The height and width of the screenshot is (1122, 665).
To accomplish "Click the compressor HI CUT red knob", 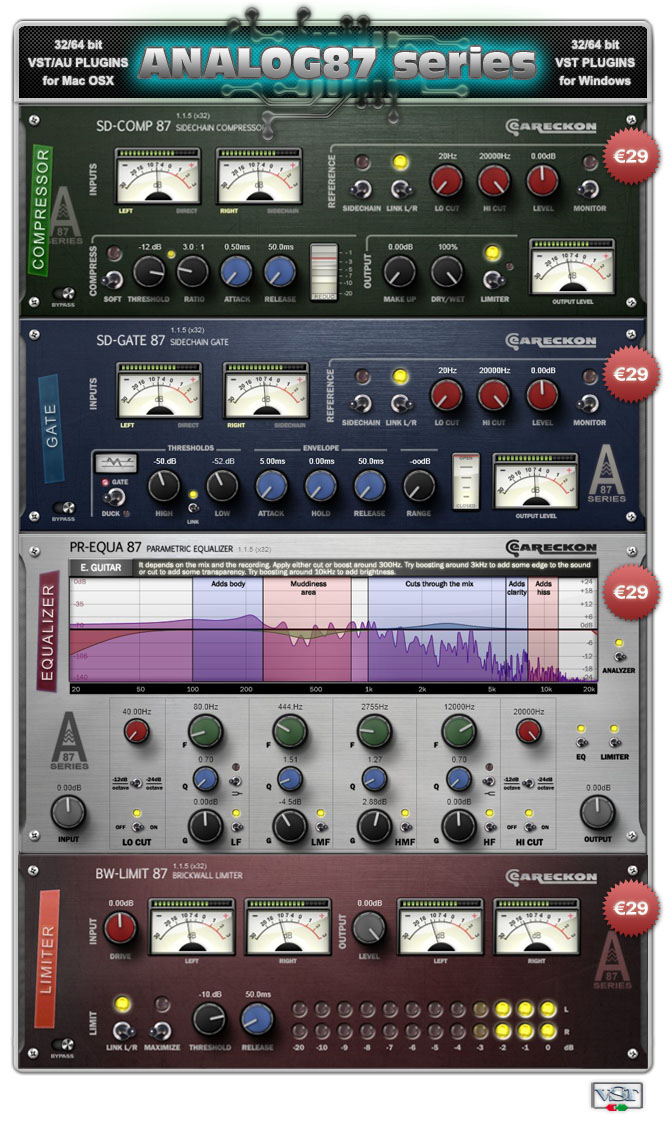I will [x=495, y=181].
